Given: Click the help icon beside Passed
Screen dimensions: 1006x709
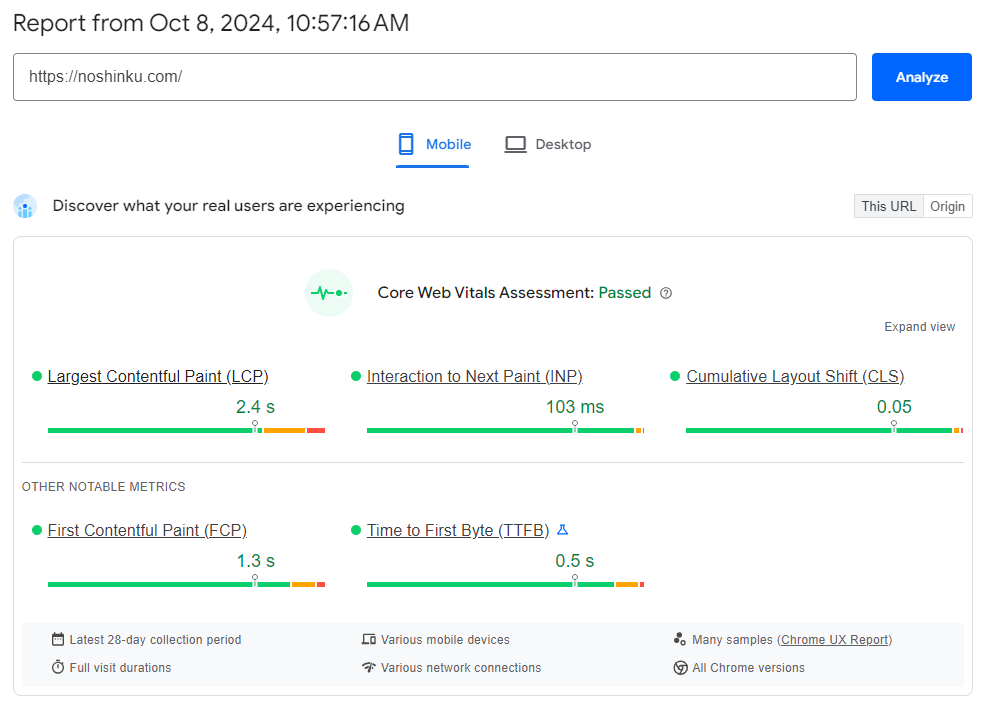Looking at the screenshot, I should point(666,293).
